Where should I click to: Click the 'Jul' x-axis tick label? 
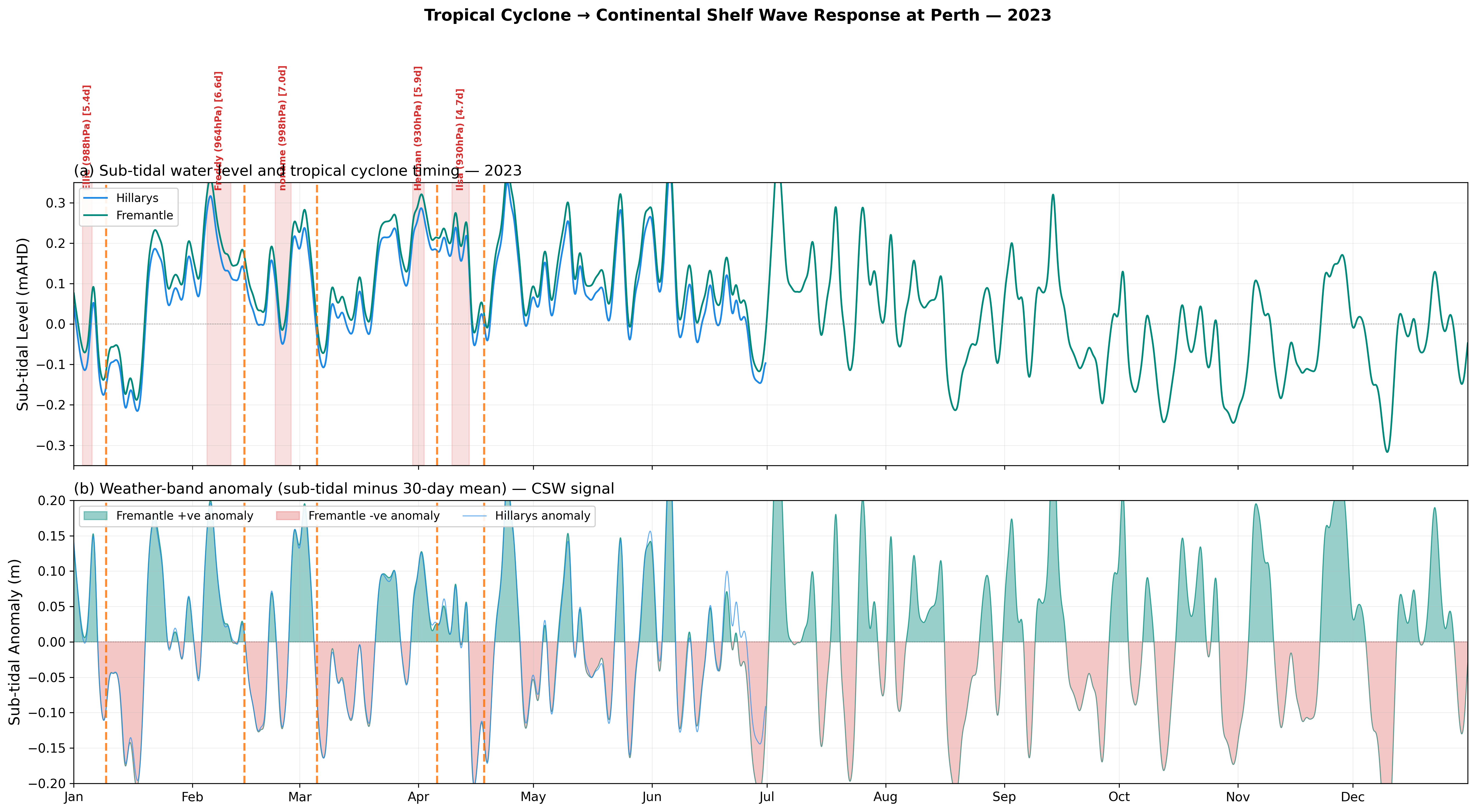767,797
